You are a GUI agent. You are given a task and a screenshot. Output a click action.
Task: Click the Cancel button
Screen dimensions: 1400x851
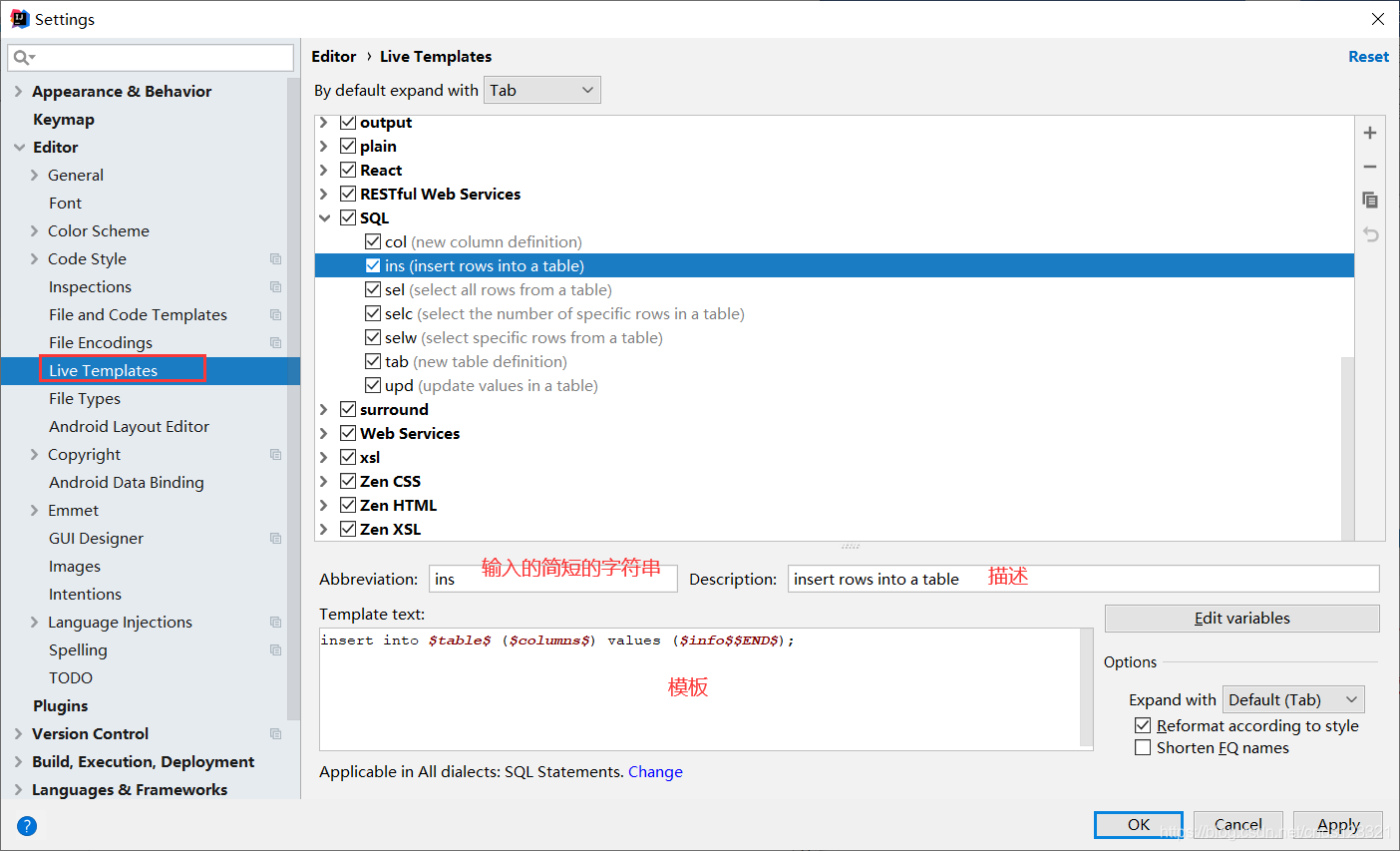coord(1238,825)
